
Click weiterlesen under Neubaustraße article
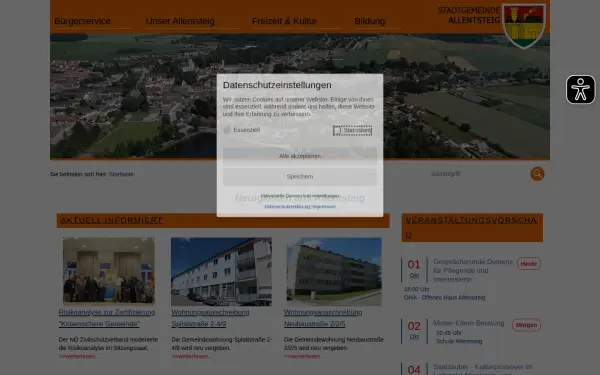[x=302, y=356]
